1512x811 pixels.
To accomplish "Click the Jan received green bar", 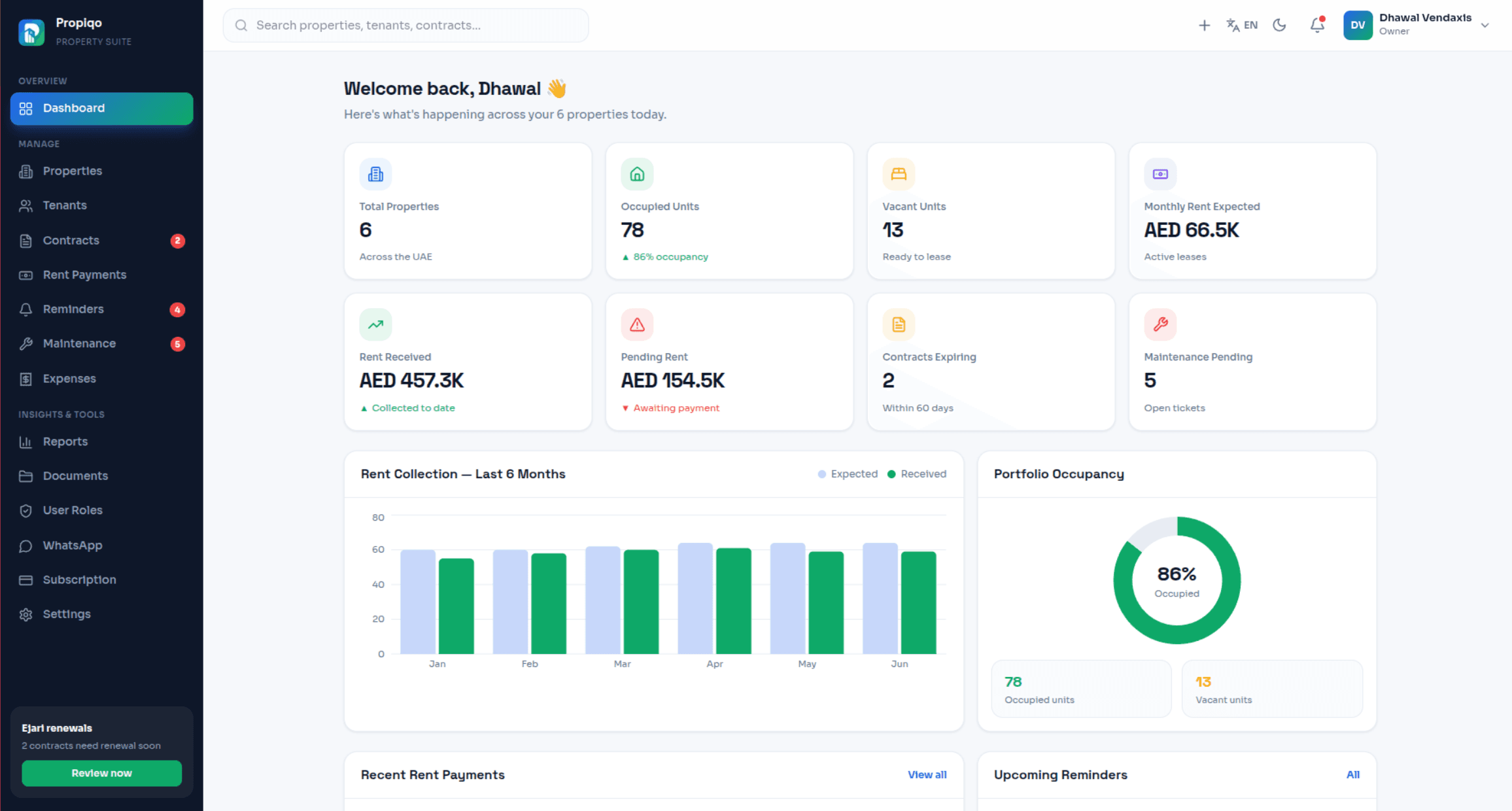I will click(456, 606).
